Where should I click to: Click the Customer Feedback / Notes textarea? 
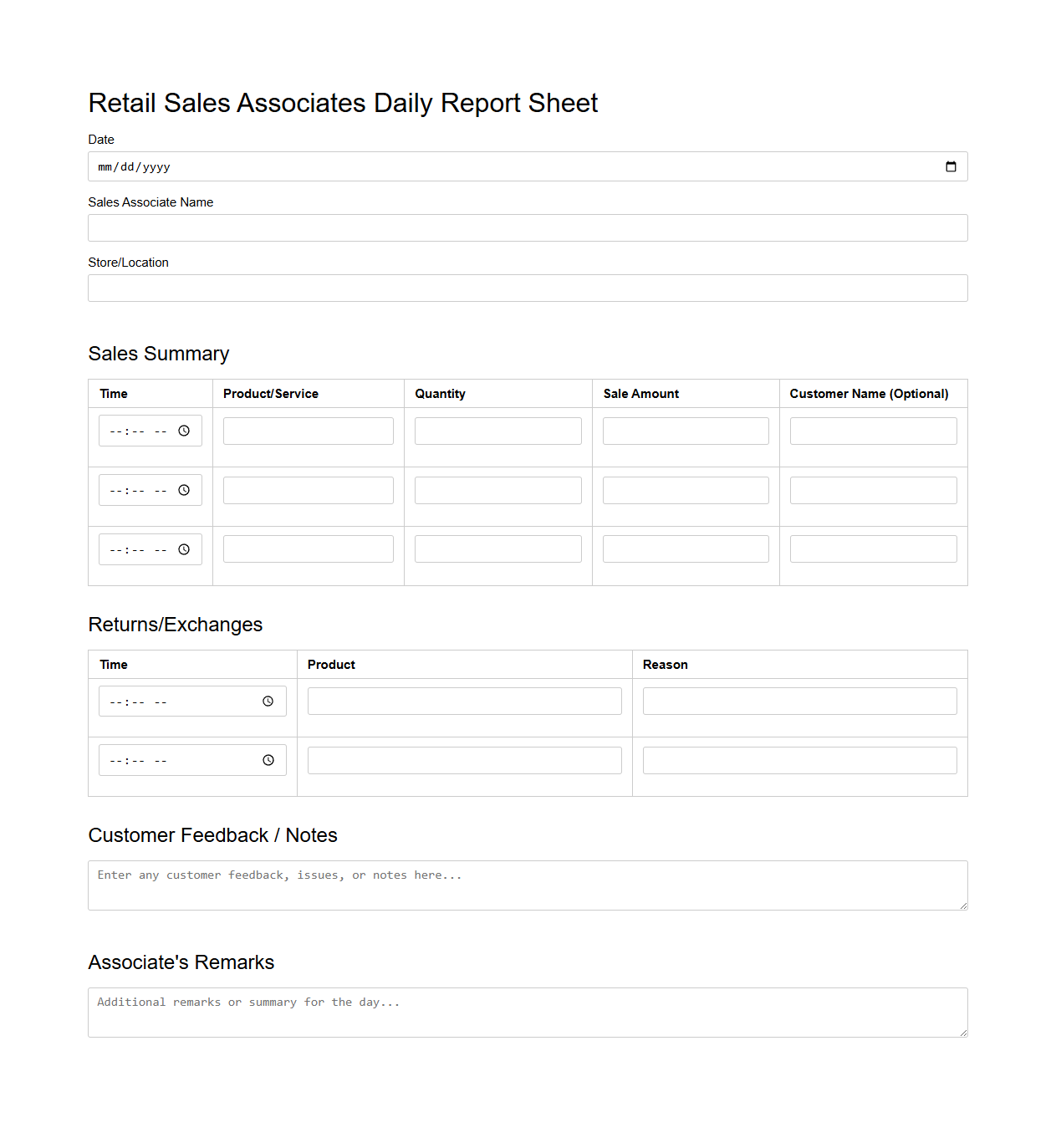pyautogui.click(x=528, y=885)
